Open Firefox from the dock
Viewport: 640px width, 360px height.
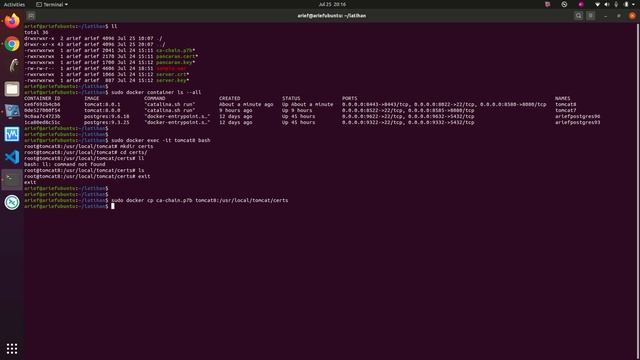(12, 20)
